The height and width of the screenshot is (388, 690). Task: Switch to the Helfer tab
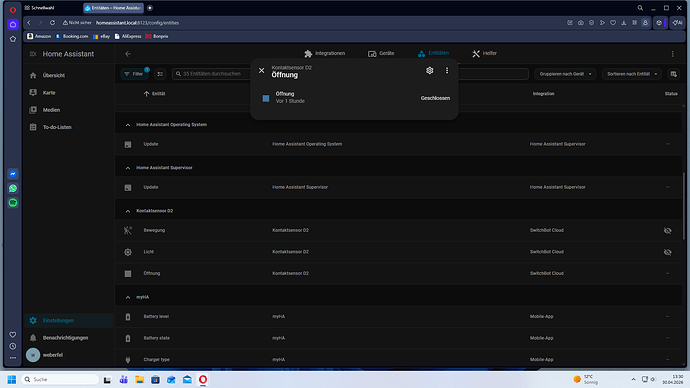[x=484, y=53]
